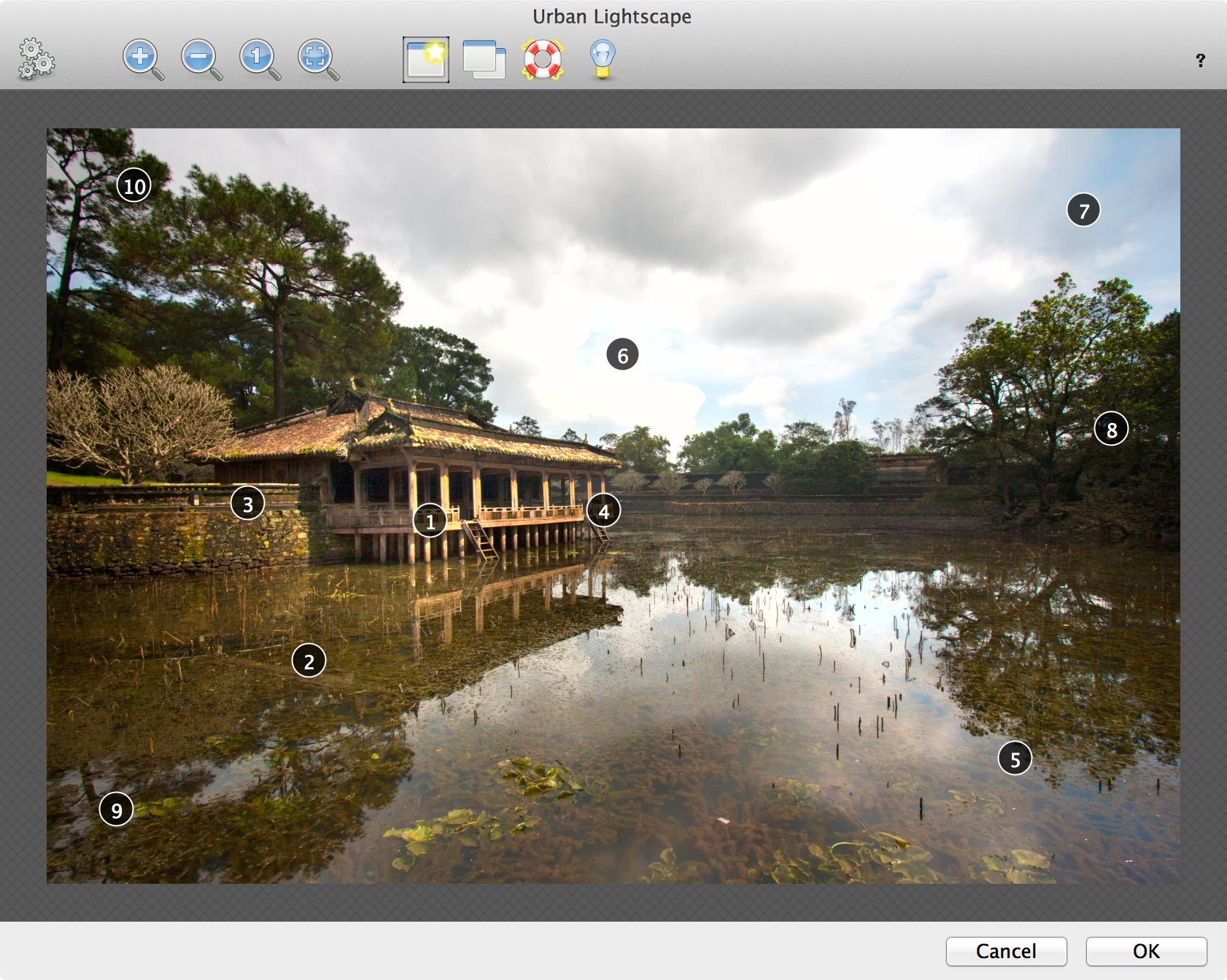Open the lifebuoy support icon
This screenshot has height=980, width=1227.
[x=542, y=59]
